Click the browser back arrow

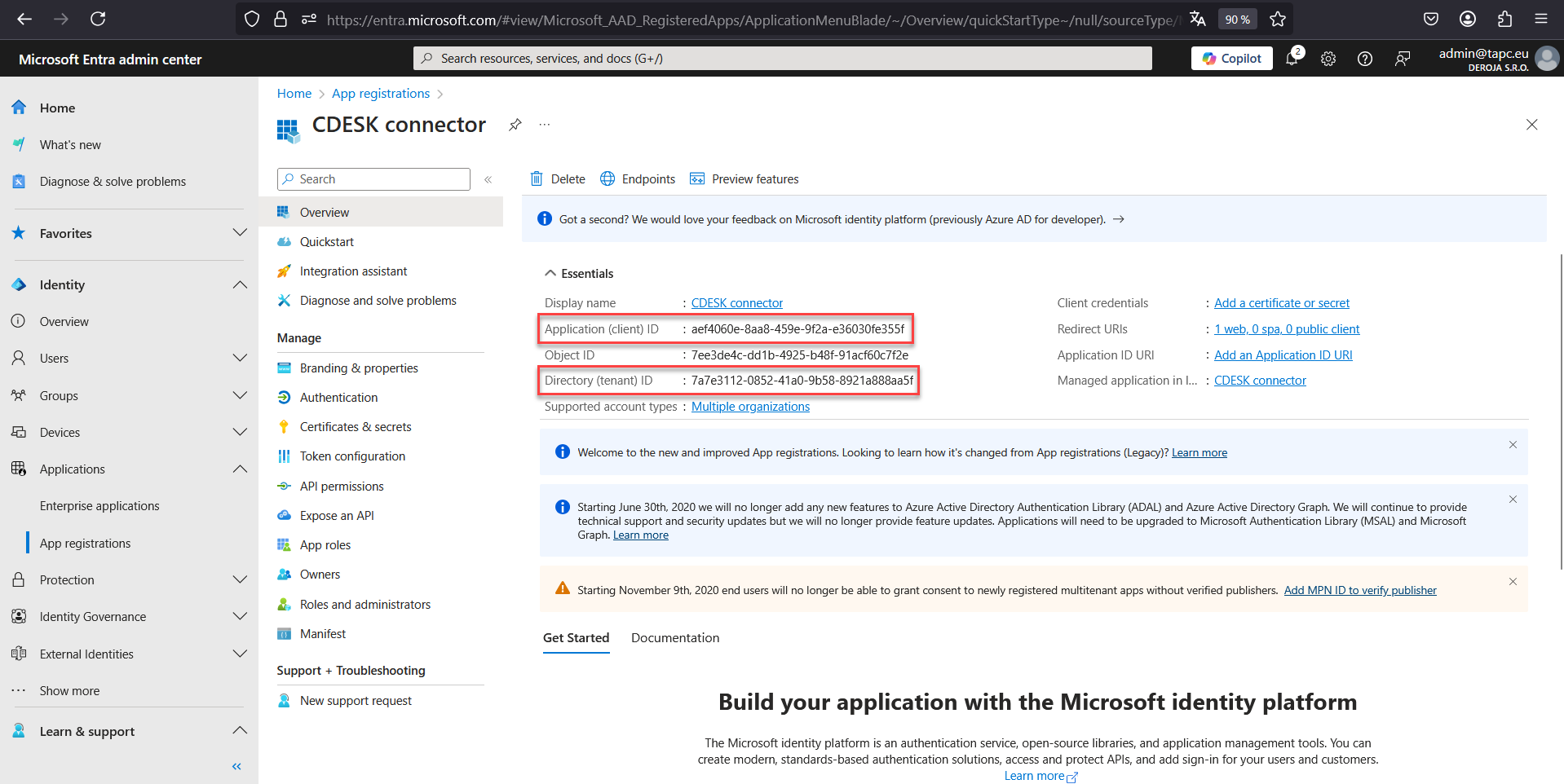24,19
